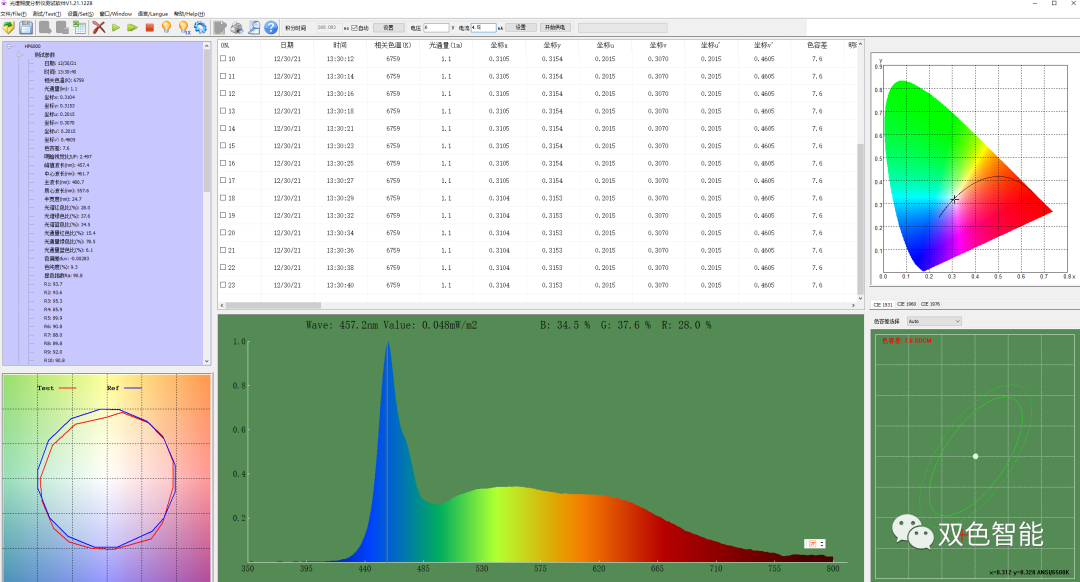Open the Window menu
This screenshot has height=582, width=1080.
click(x=116, y=14)
